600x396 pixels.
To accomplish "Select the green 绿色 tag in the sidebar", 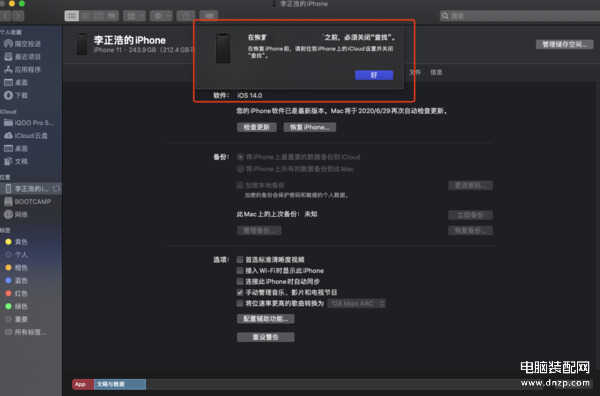I will [x=16, y=306].
